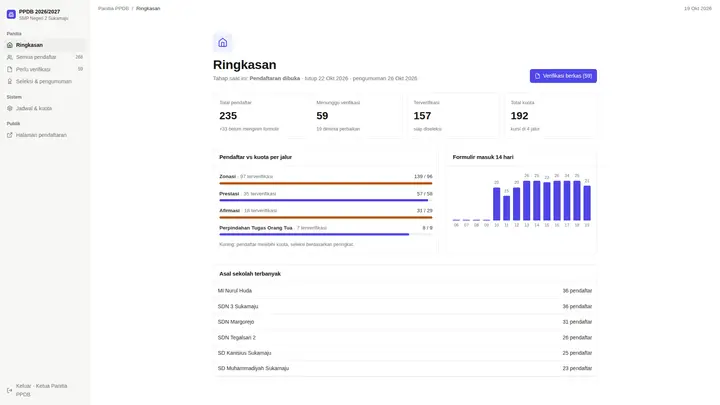Click the Zonasi quota progress bar
The width and height of the screenshot is (720, 405).
click(x=326, y=183)
